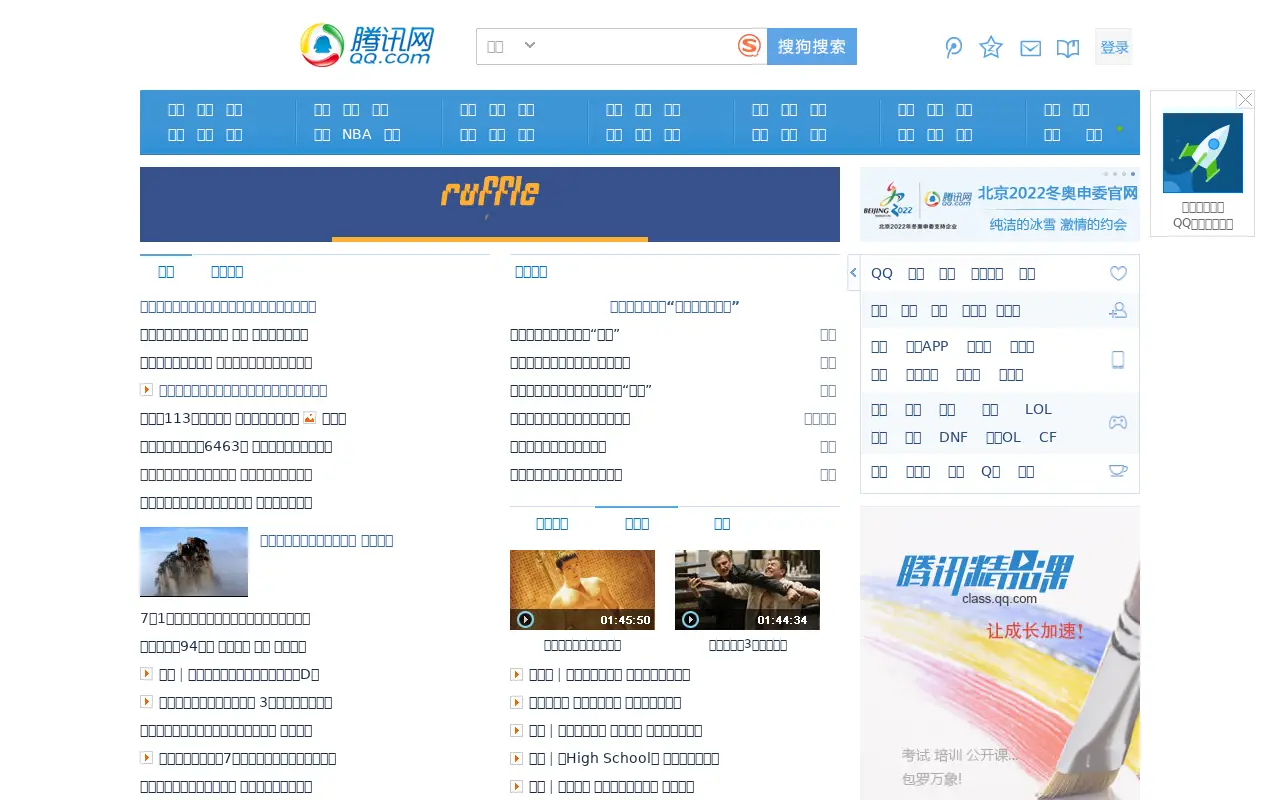Click the mobile phone icon beside the APP links
Screen dimensions: 1280x800
coord(1118,360)
